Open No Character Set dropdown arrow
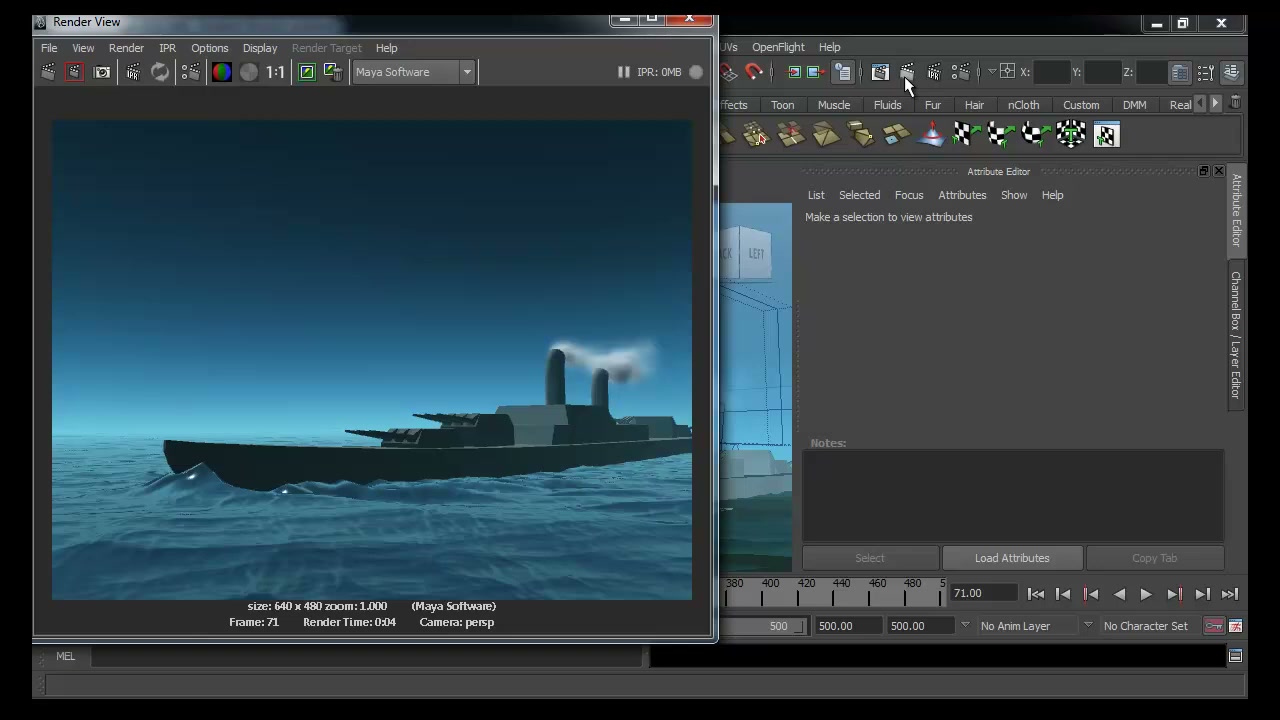 pos(1088,626)
